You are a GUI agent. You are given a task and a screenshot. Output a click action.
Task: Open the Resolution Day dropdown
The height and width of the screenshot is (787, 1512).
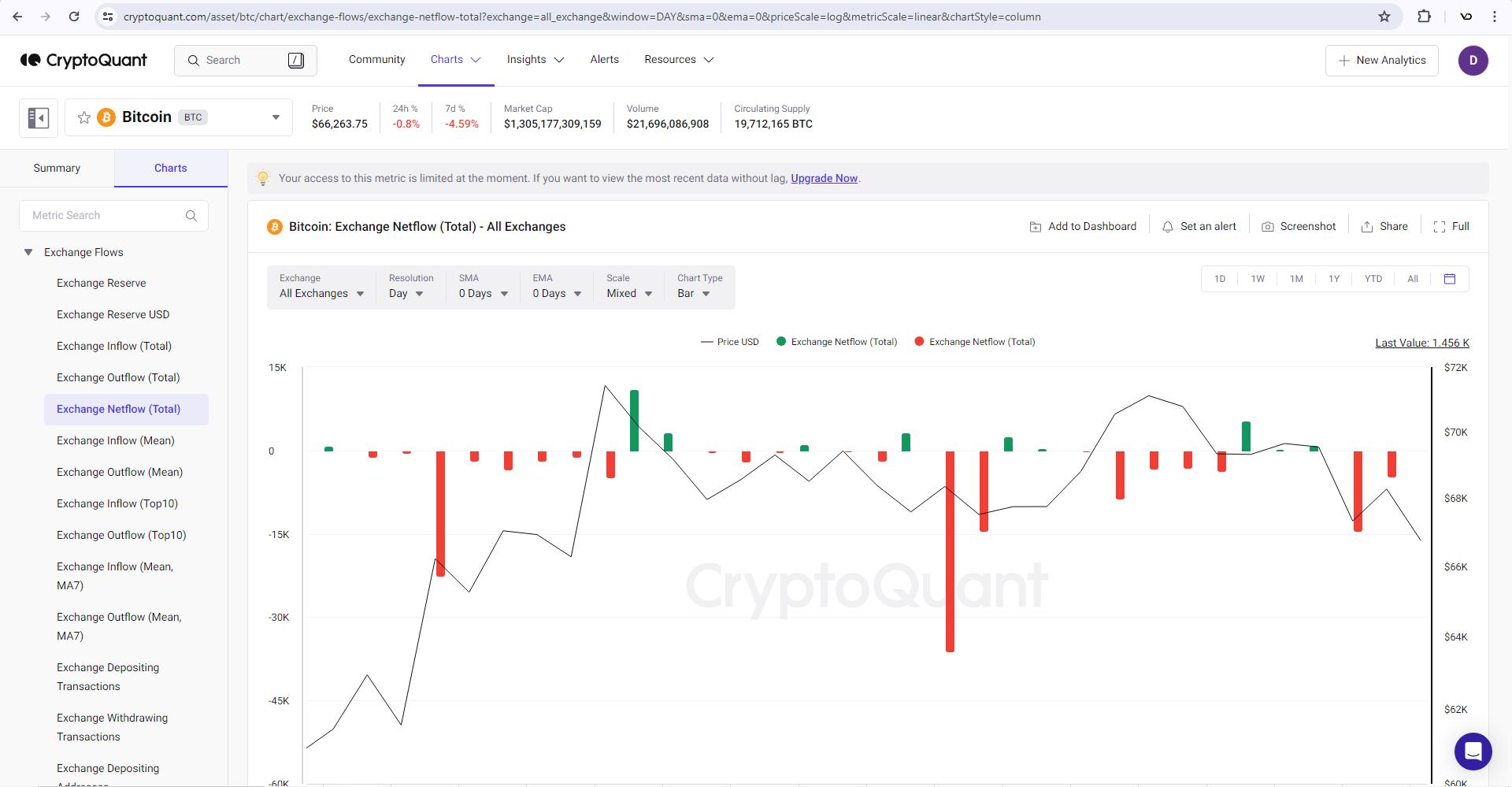tap(410, 288)
